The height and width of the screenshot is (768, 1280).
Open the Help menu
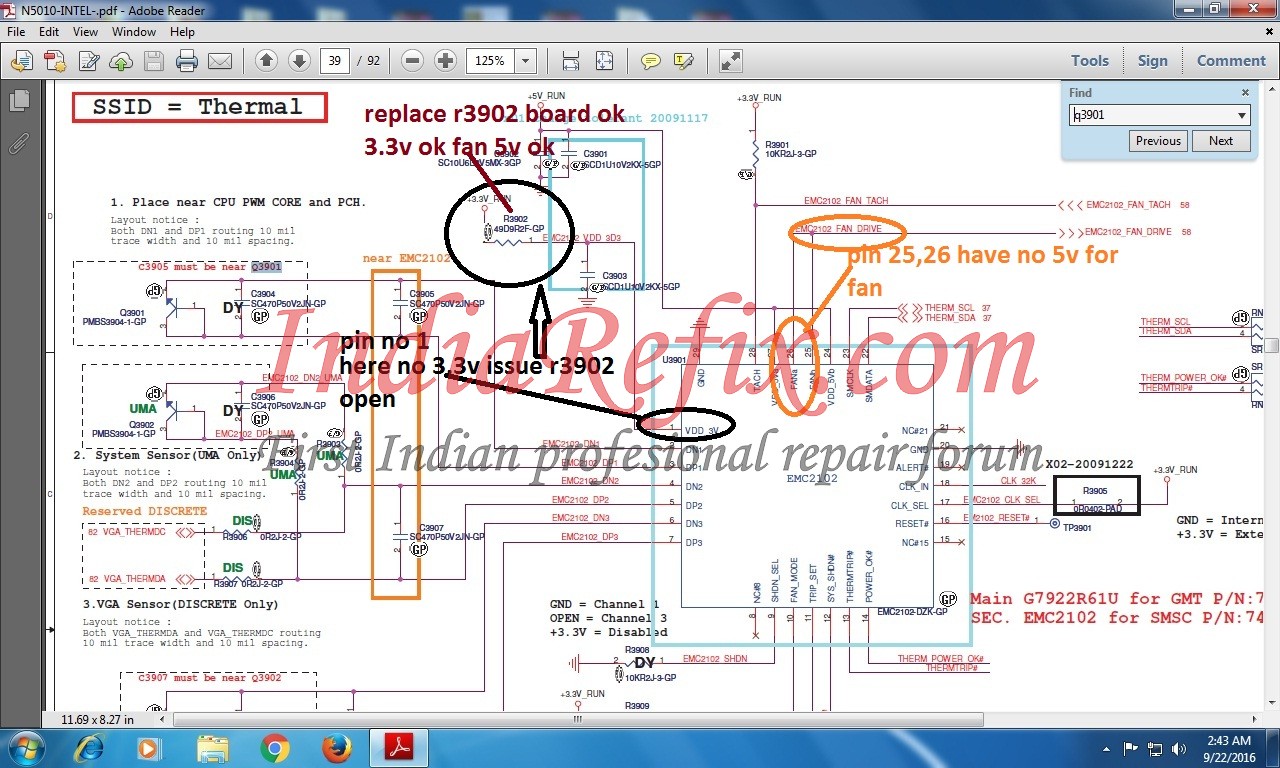(x=183, y=32)
